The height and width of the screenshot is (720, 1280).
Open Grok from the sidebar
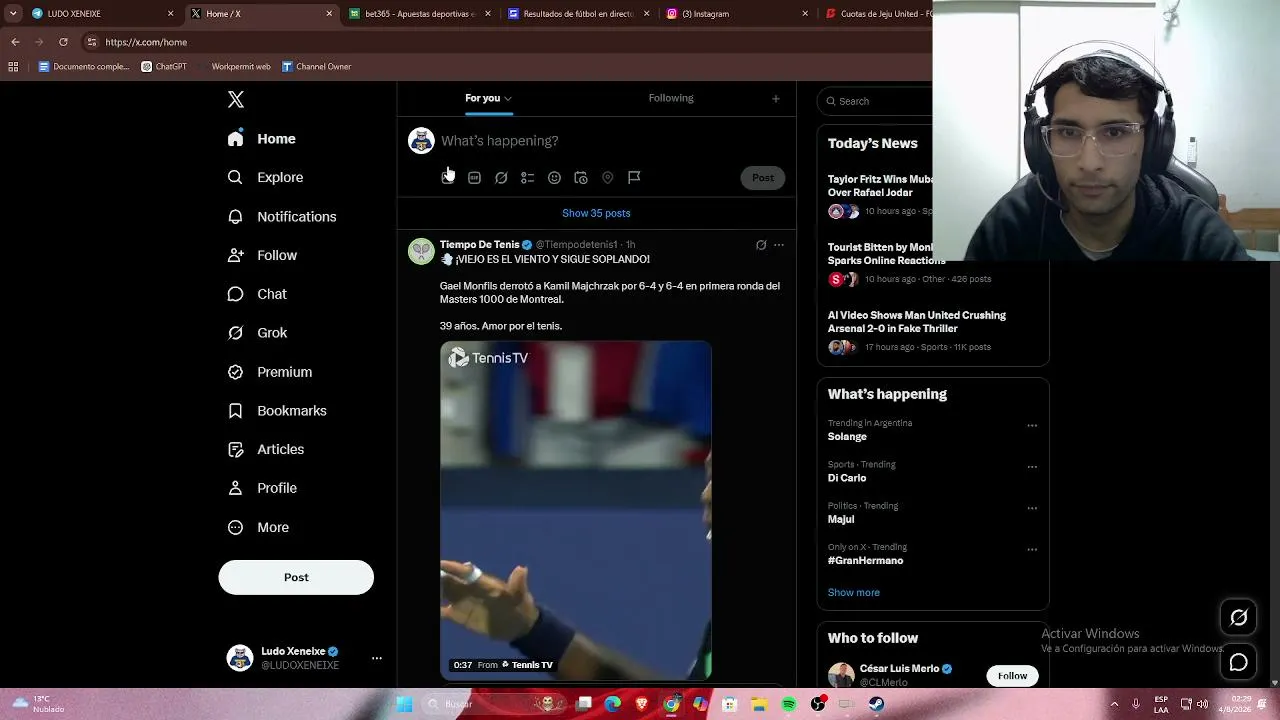258,333
